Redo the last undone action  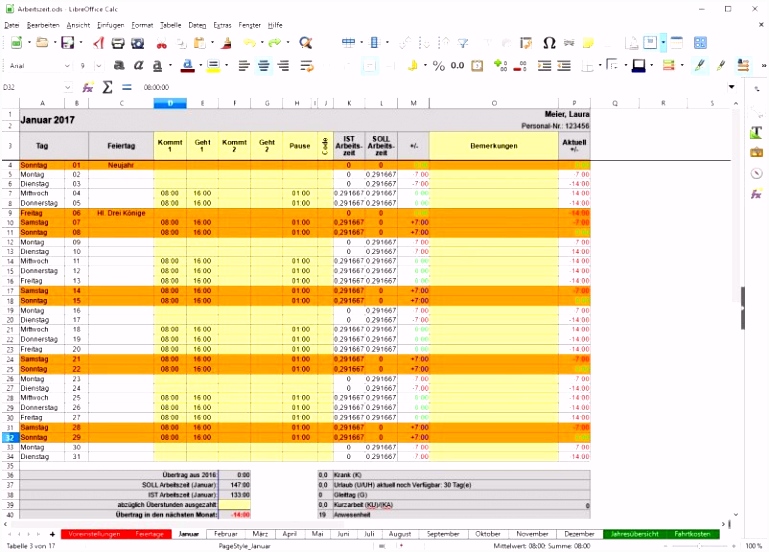275,43
